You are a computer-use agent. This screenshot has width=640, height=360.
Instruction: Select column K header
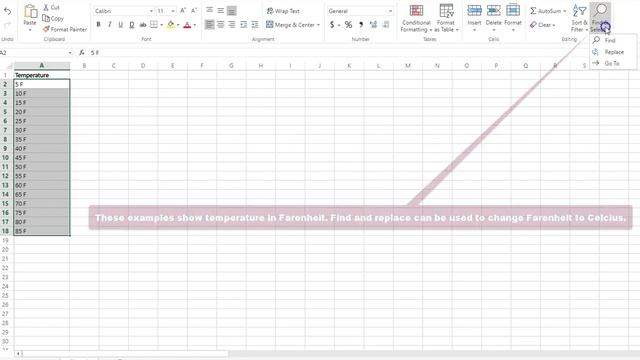[x=349, y=65]
